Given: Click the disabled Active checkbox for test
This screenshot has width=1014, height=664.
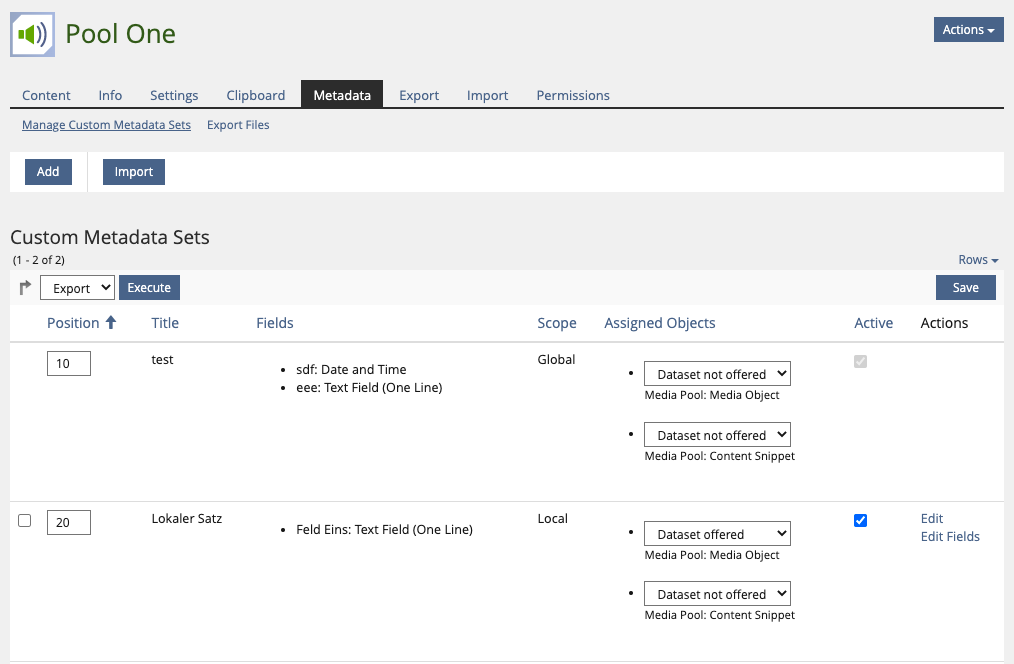Looking at the screenshot, I should tap(860, 361).
